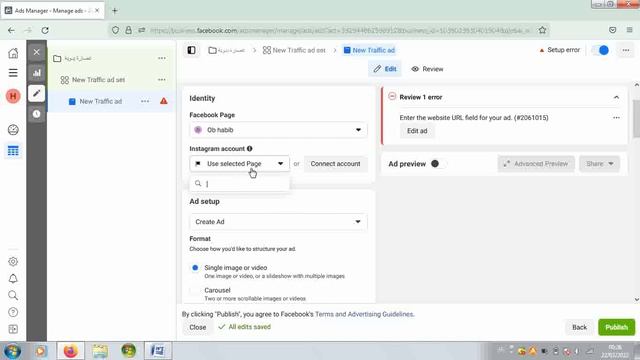Open a new browser tab
640x360 pixels.
(x=115, y=11)
